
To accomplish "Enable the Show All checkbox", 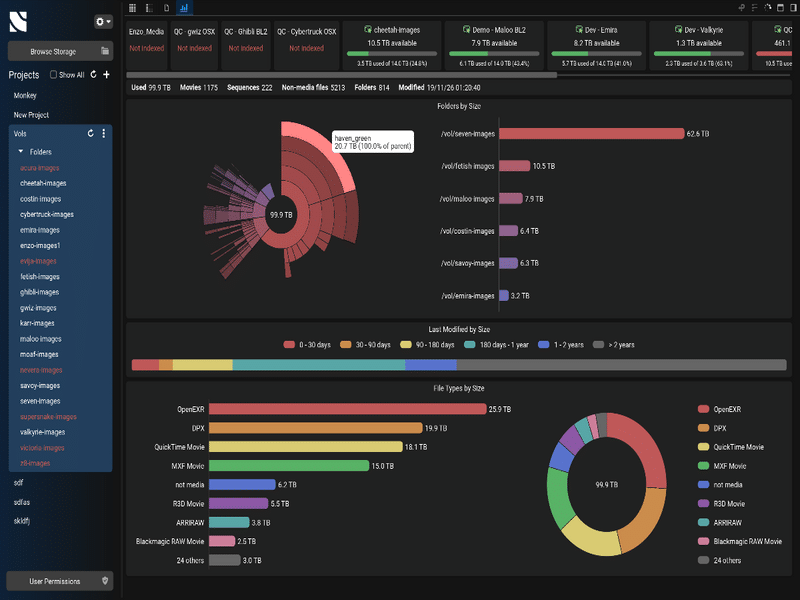I will pyautogui.click(x=53, y=75).
